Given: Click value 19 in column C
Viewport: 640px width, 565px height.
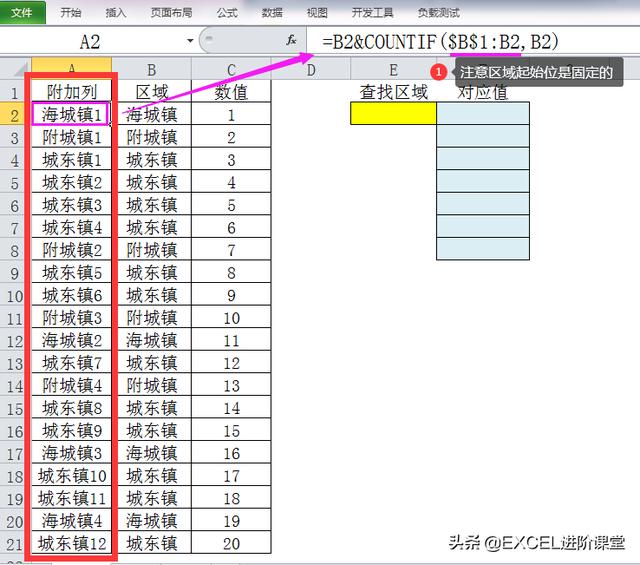Looking at the screenshot, I should [x=231, y=521].
